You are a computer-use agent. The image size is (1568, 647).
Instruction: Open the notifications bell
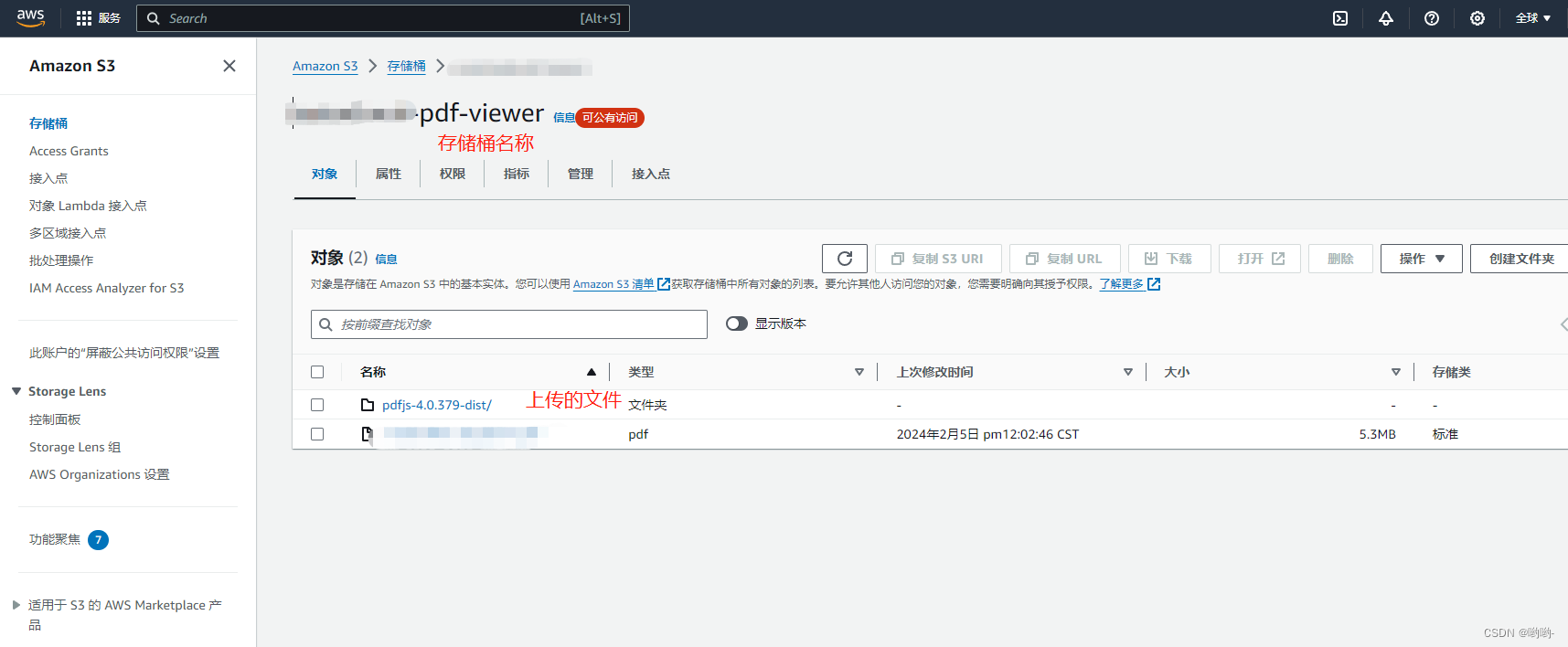1386,18
